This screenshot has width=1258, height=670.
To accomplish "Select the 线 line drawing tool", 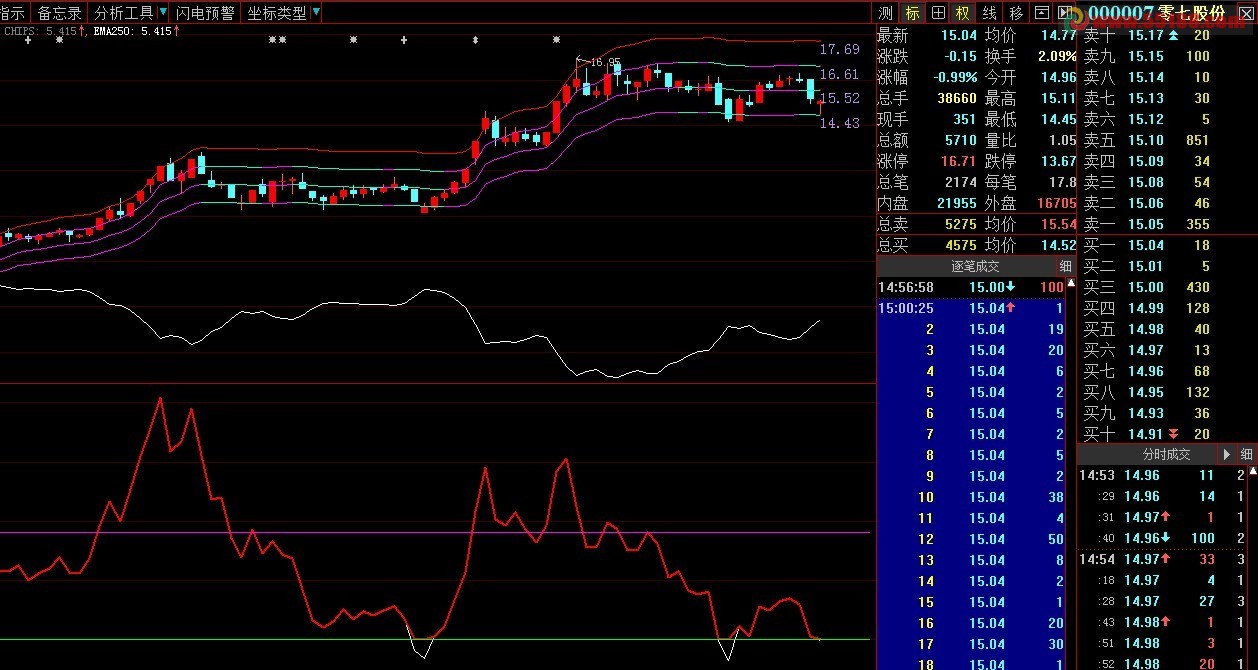I will coord(989,13).
